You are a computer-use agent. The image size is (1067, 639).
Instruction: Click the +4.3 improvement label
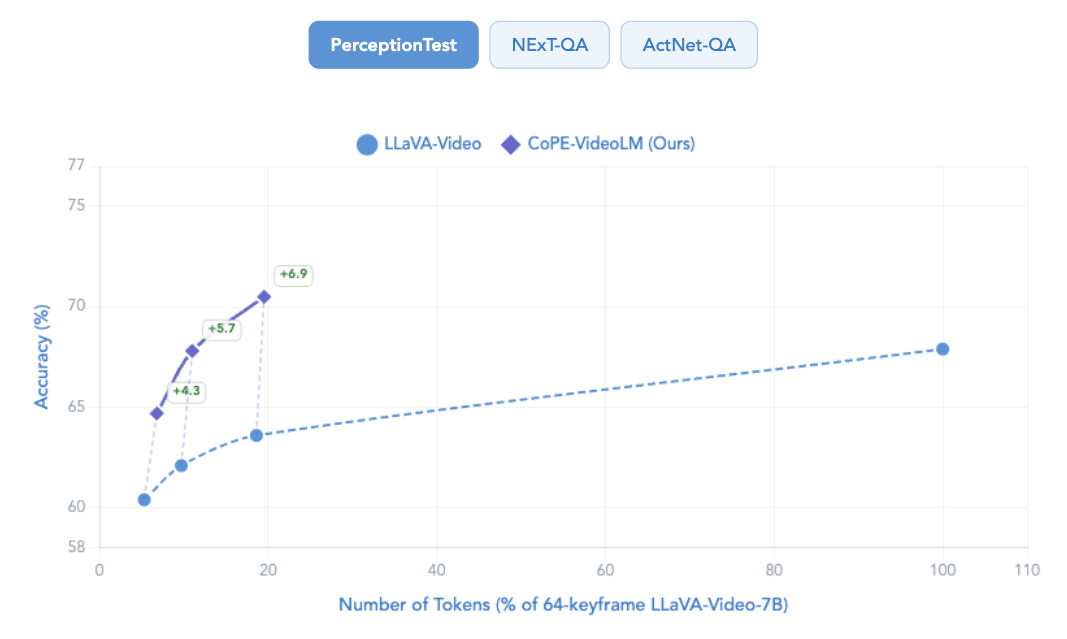click(x=186, y=391)
